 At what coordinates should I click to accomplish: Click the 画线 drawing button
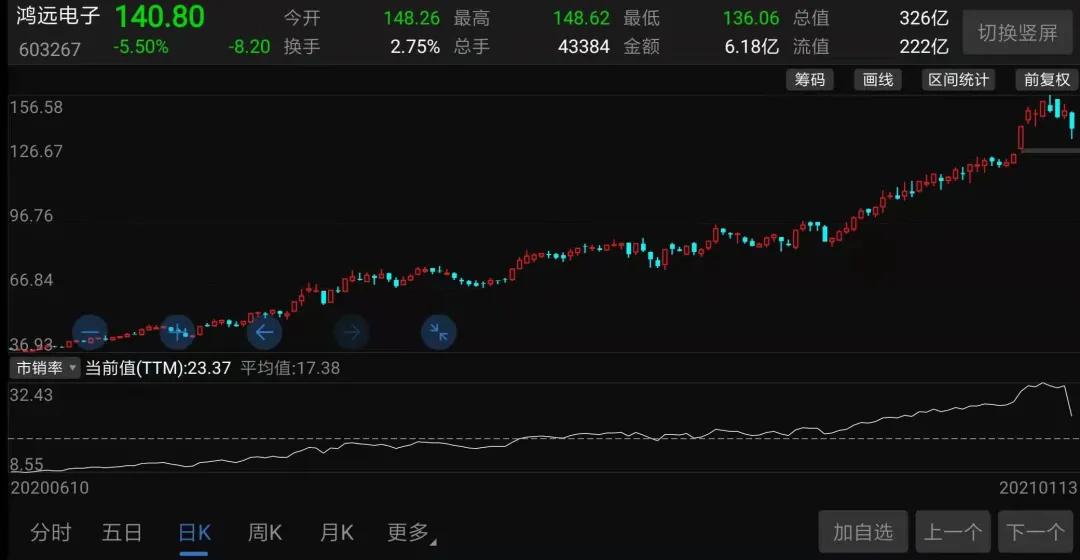click(x=878, y=80)
